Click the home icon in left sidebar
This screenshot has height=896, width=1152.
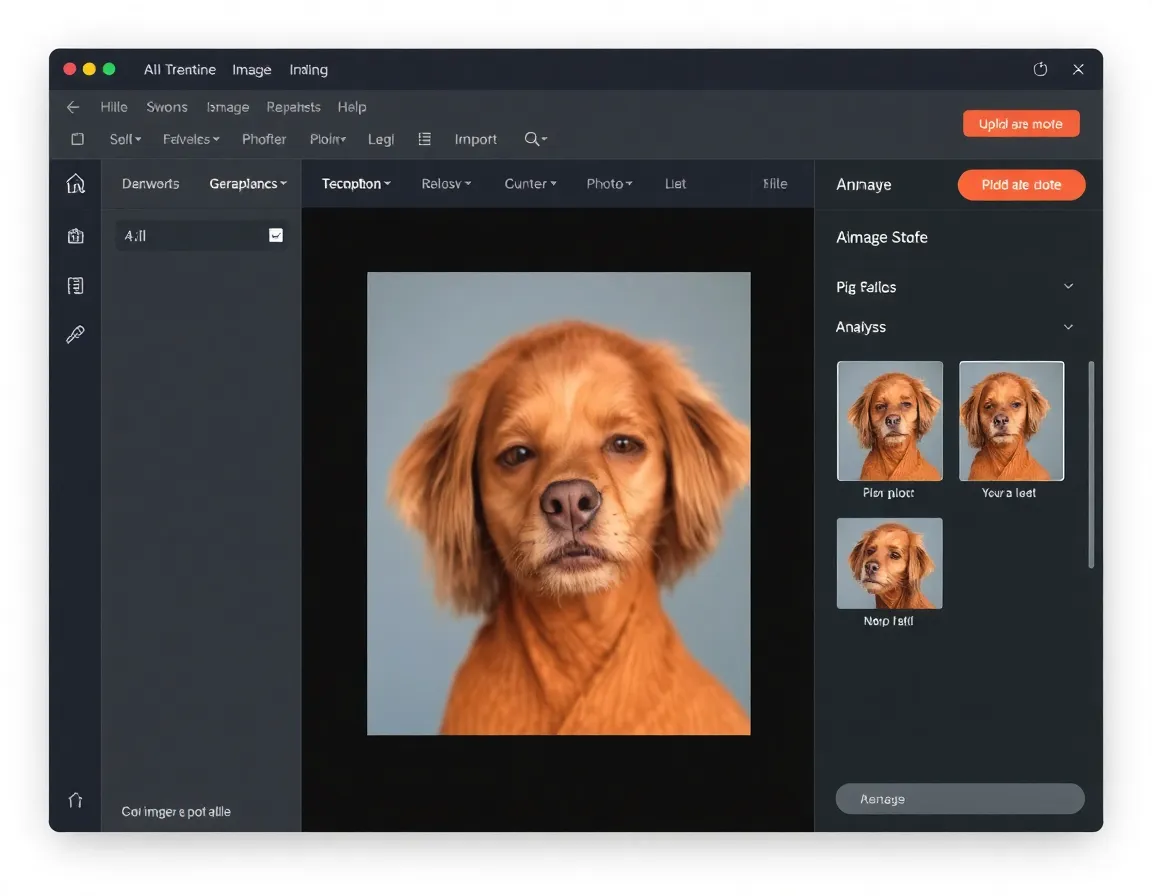(x=75, y=184)
